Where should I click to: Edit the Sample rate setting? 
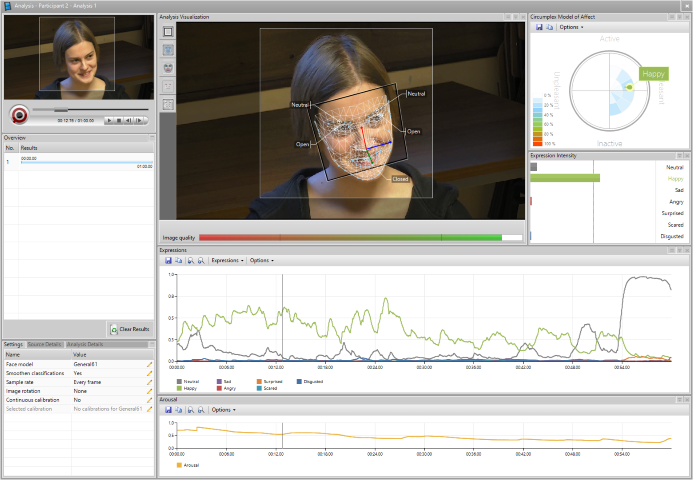click(149, 382)
